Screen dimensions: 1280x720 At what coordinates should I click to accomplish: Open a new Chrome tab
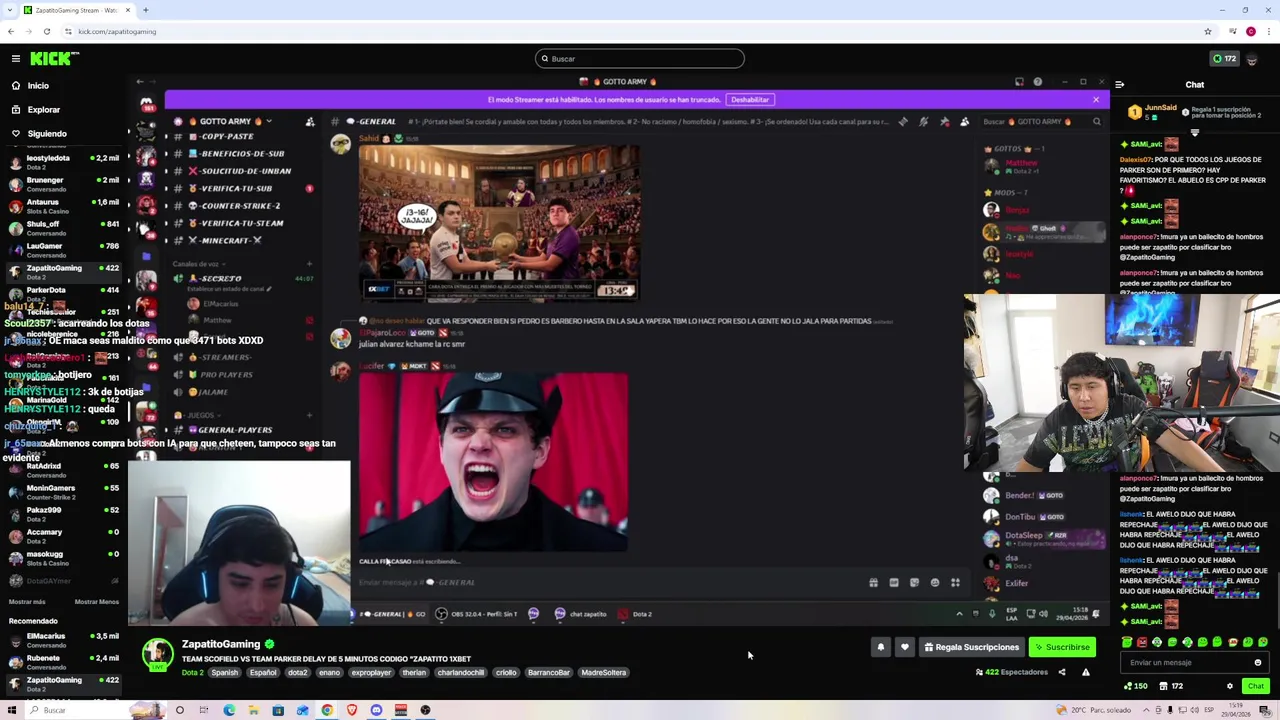pyautogui.click(x=145, y=10)
